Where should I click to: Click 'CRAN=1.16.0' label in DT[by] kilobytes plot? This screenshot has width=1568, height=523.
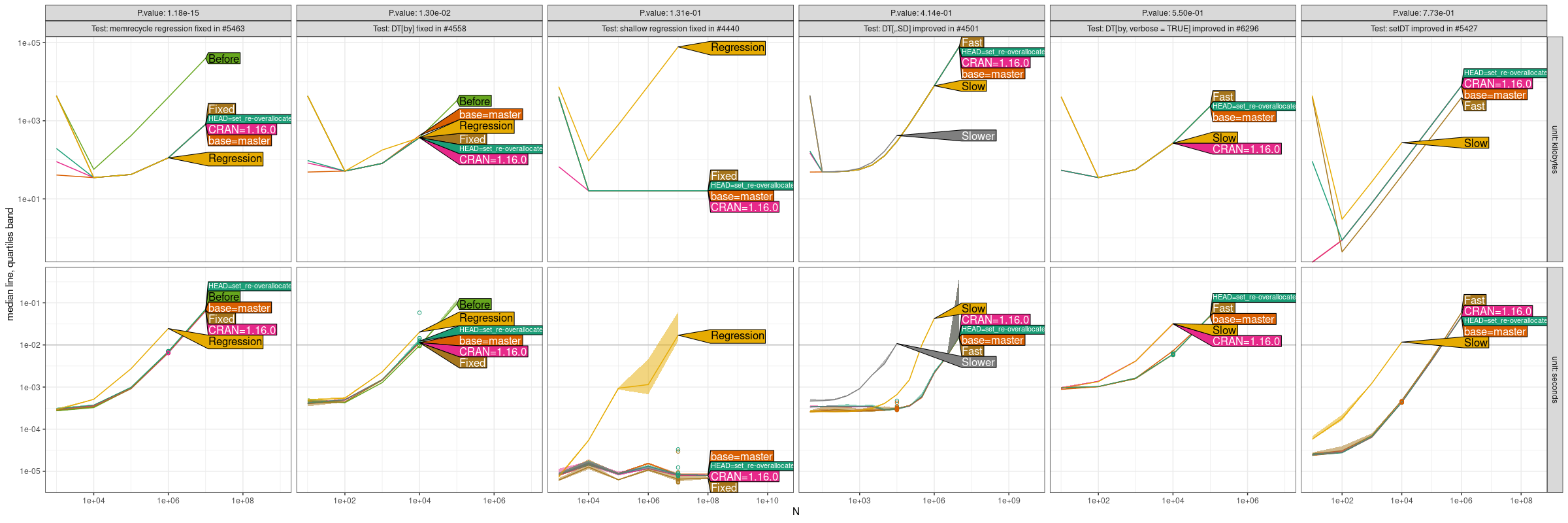(x=493, y=160)
